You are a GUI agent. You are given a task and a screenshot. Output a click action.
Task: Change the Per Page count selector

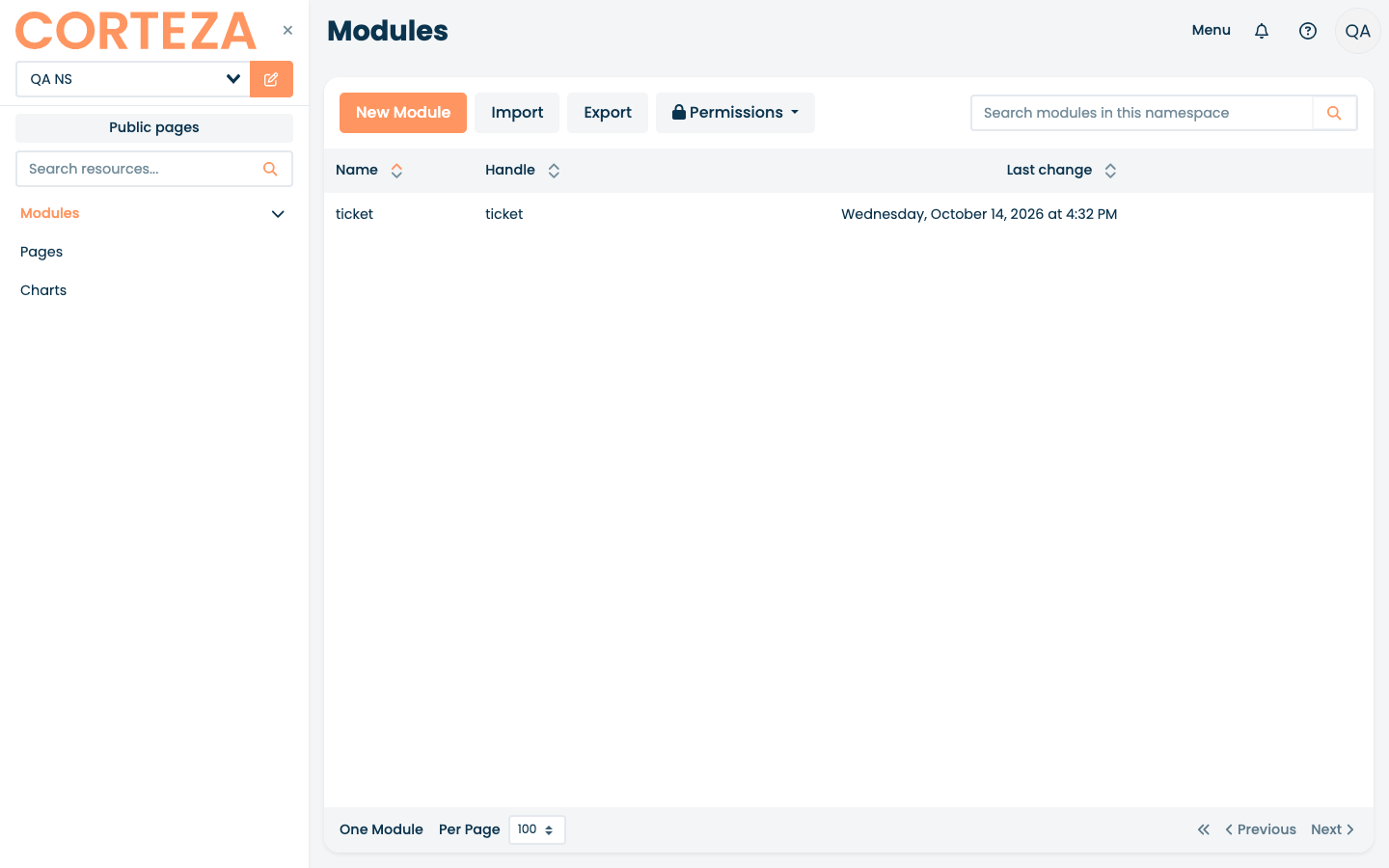(537, 829)
